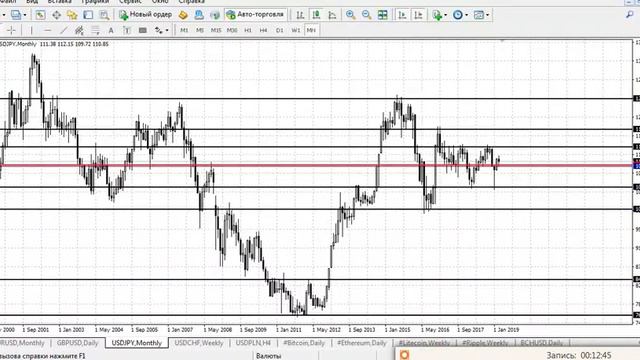The height and width of the screenshot is (360, 640).
Task: Open the Data Window crosshair-arrows icon
Action: pyautogui.click(x=56, y=15)
